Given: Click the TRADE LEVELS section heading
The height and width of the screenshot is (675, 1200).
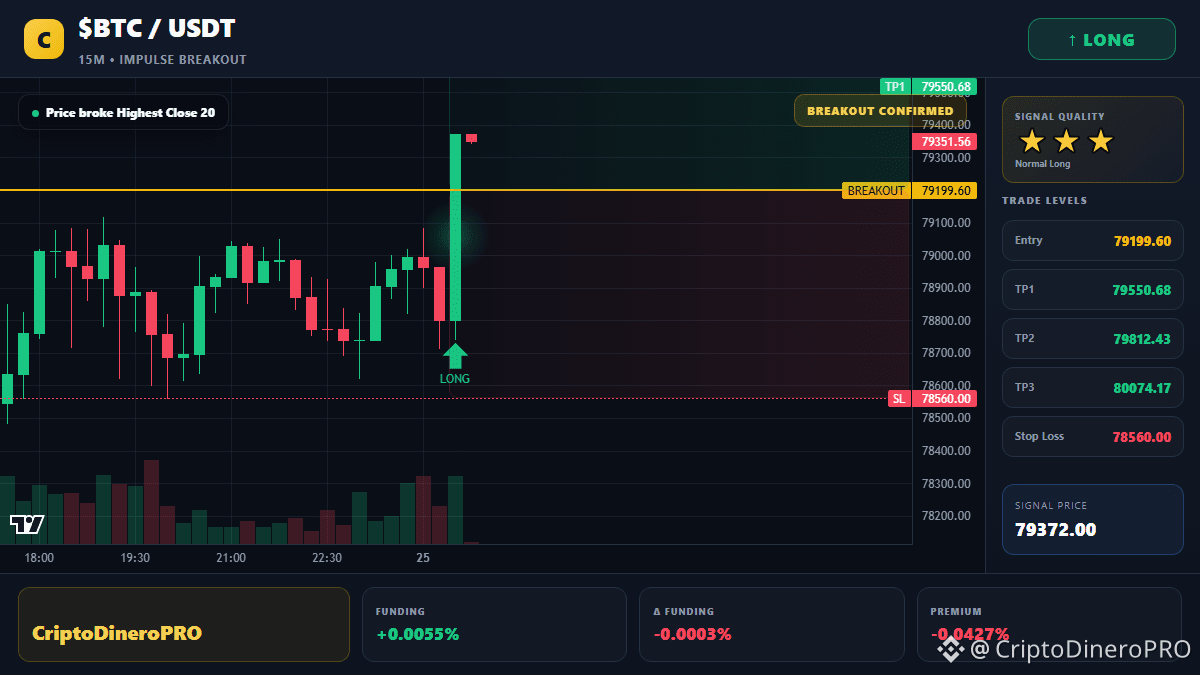Looking at the screenshot, I should pos(1044,201).
